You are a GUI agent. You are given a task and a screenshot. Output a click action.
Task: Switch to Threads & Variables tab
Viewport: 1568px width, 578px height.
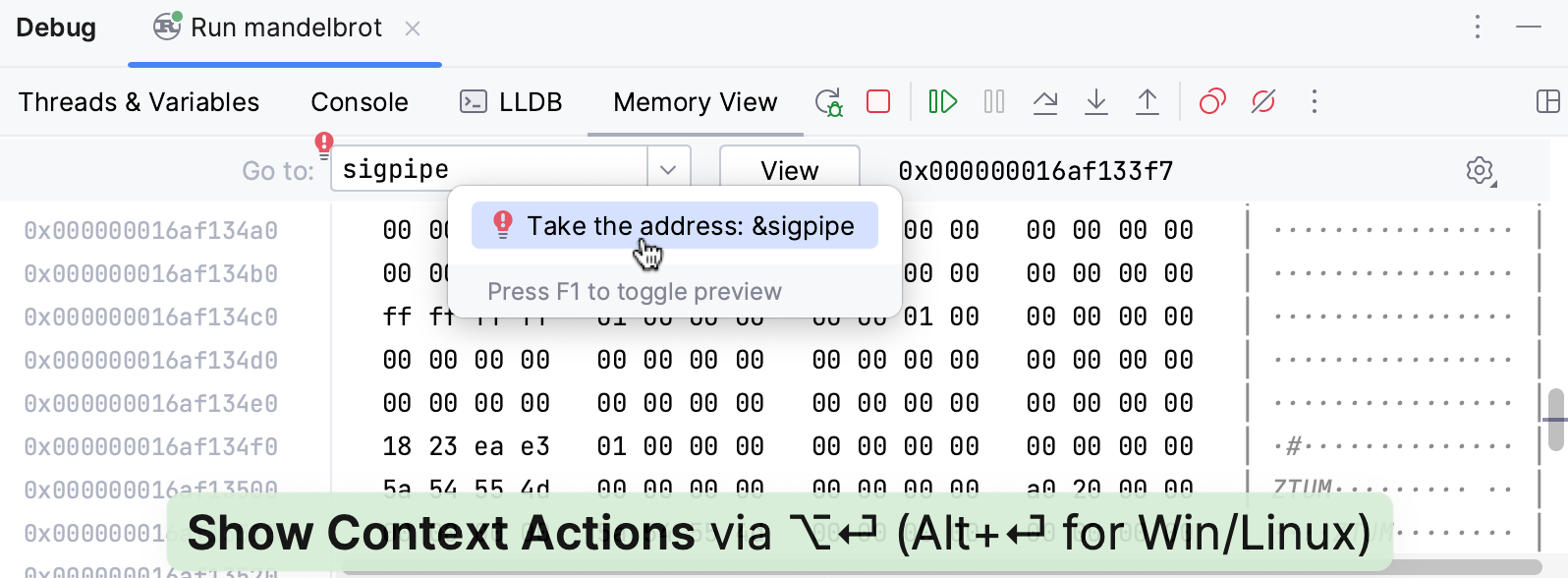(139, 102)
